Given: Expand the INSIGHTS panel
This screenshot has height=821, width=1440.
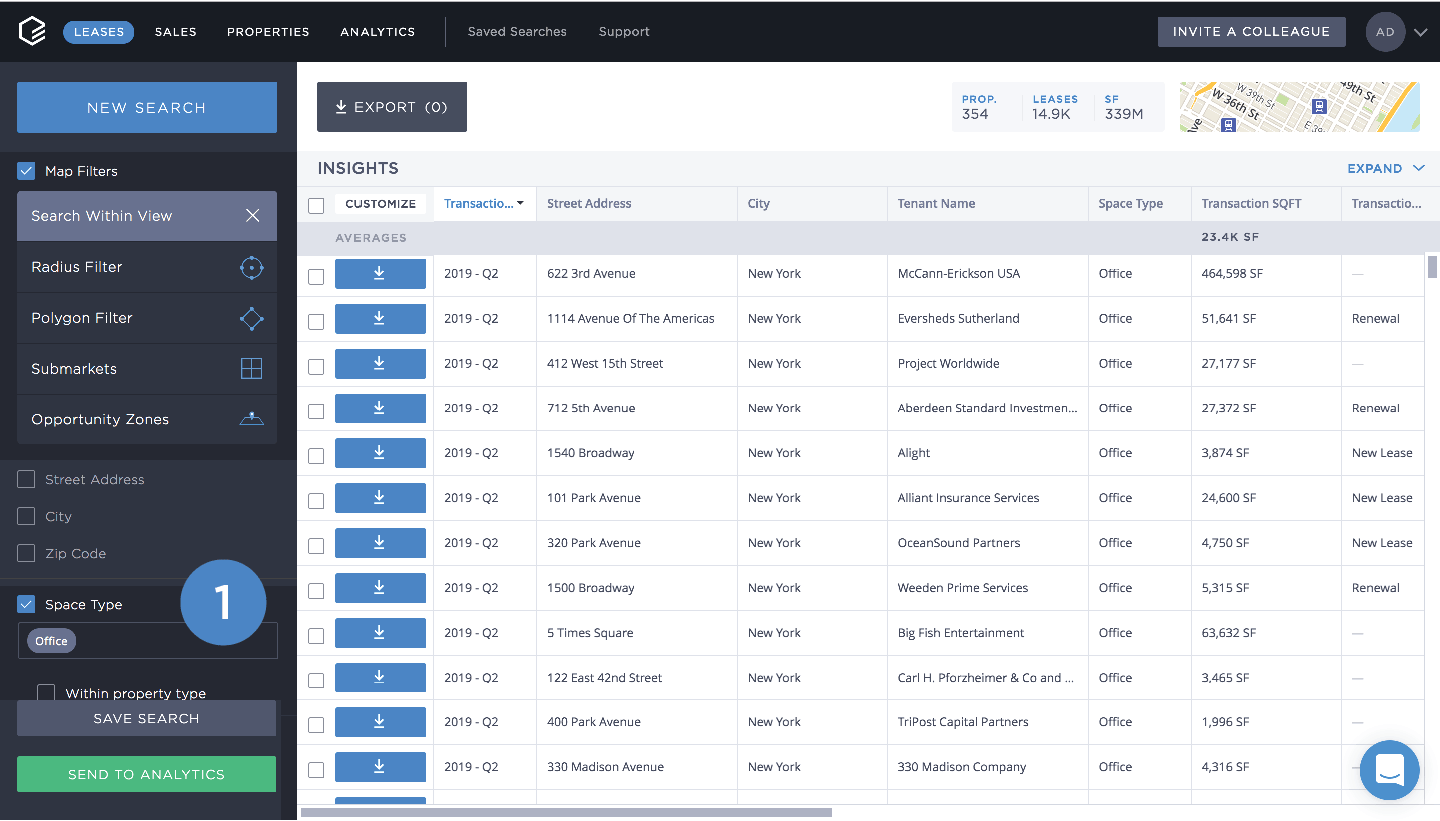Looking at the screenshot, I should pos(1386,168).
